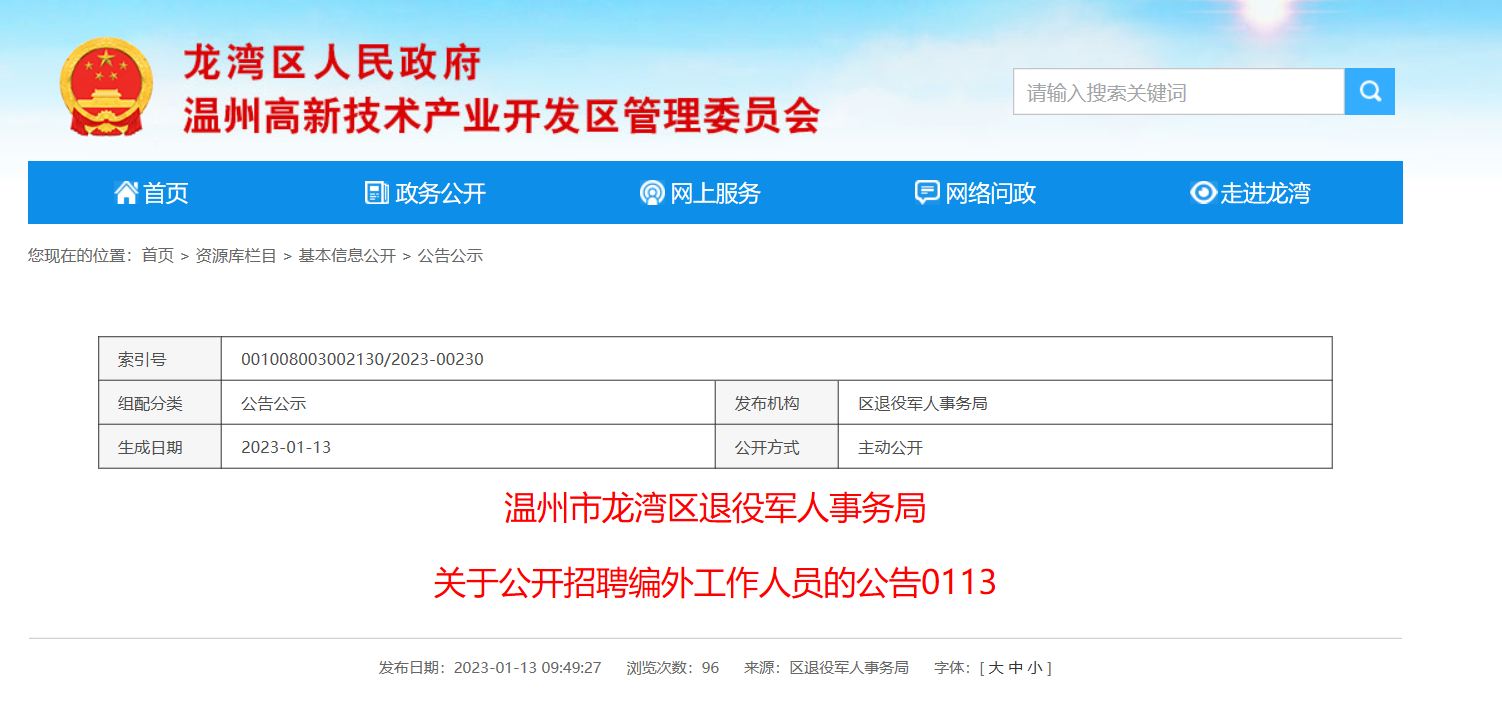
Task: Set font size to 小
Action: coord(1035,668)
